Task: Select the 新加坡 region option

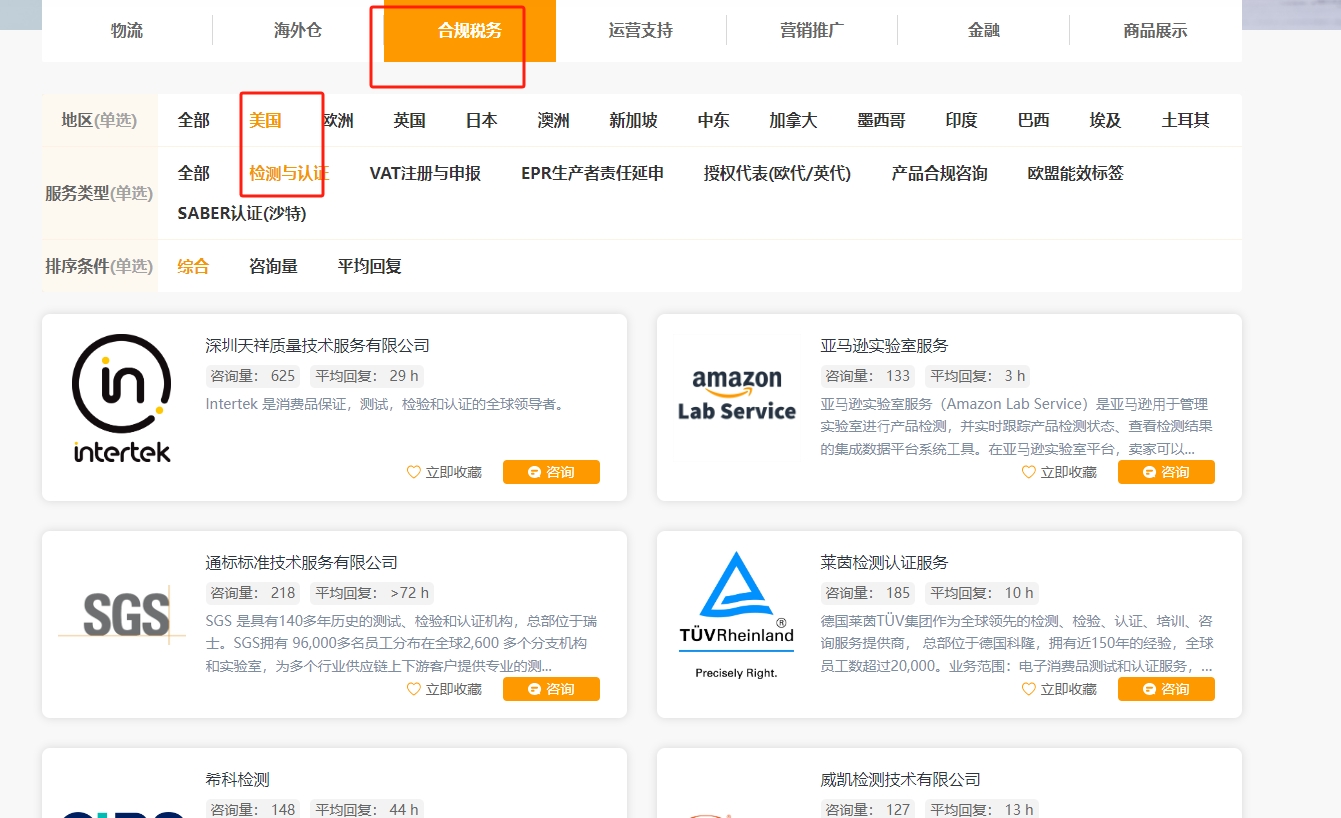Action: click(634, 120)
